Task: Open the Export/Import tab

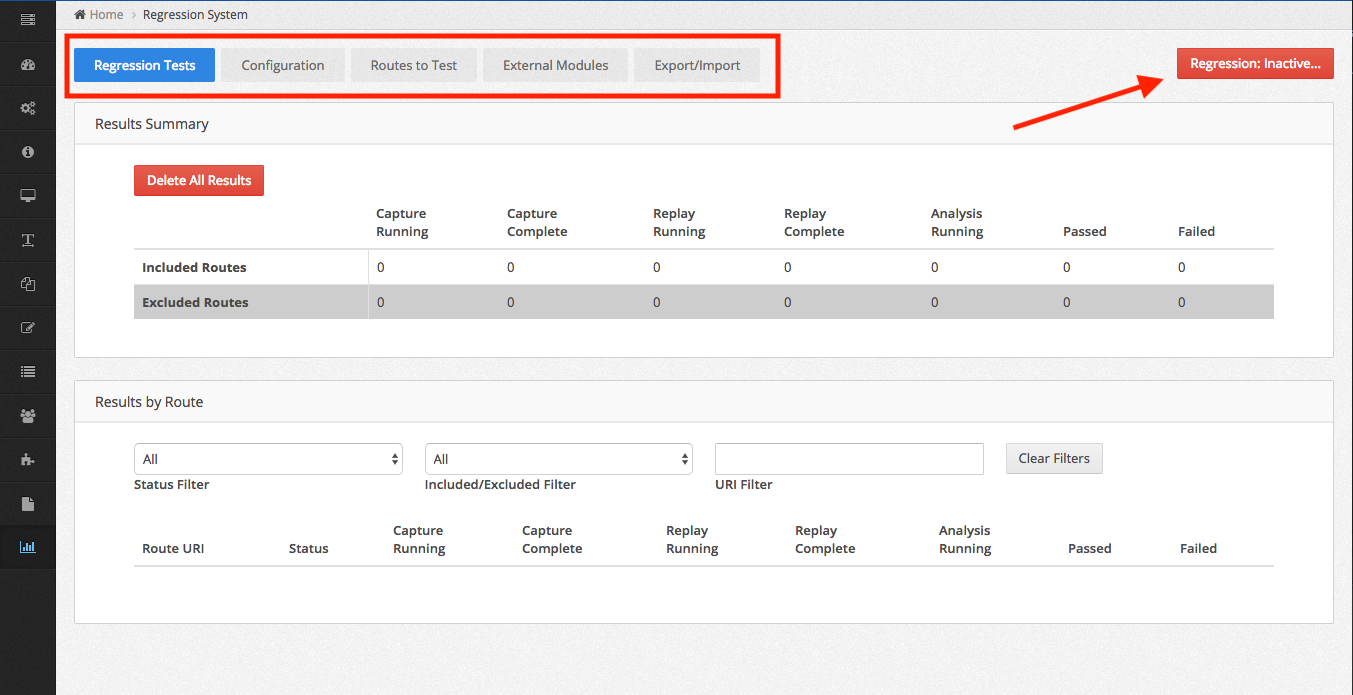Action: (x=697, y=65)
